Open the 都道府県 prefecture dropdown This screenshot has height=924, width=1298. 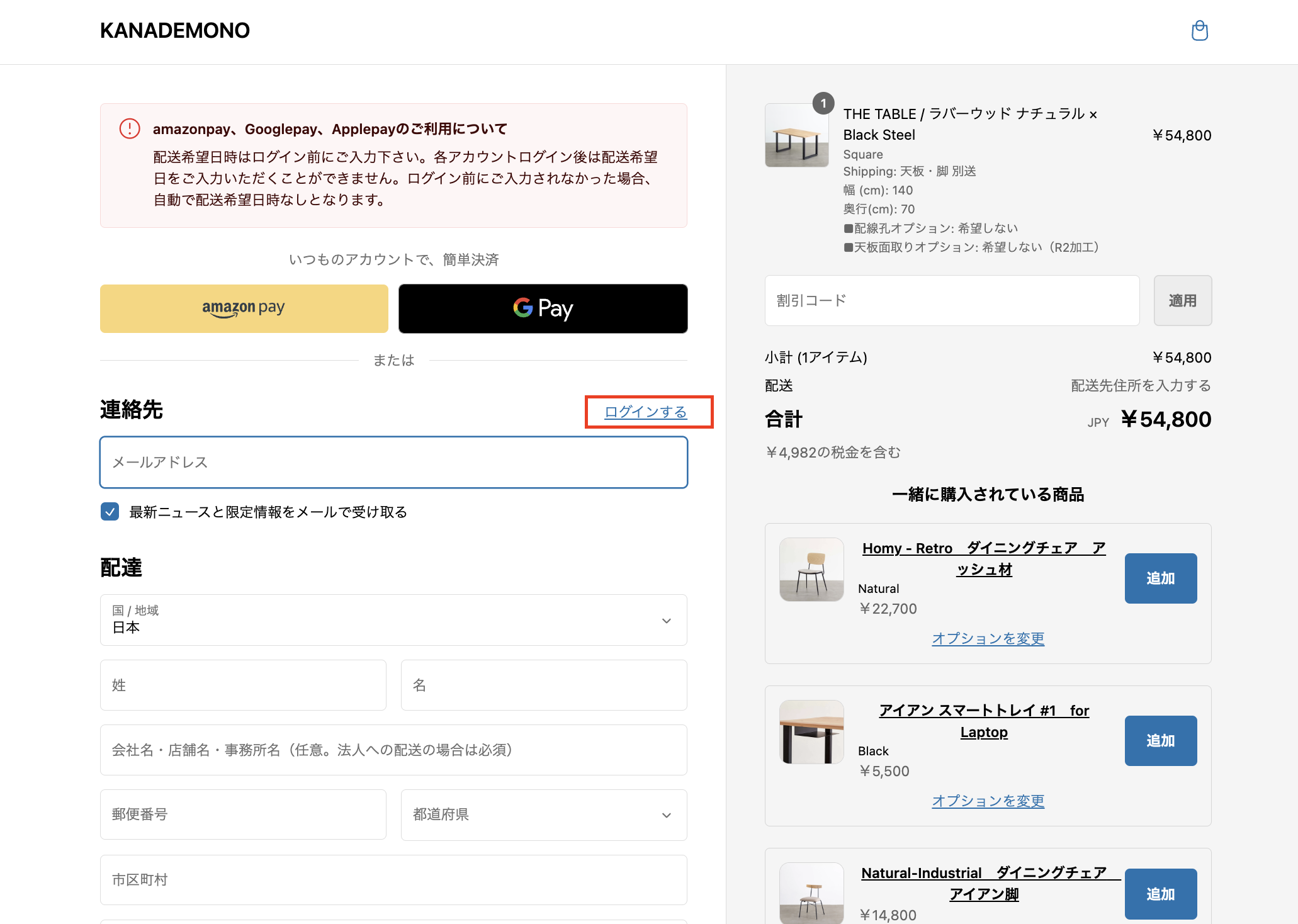(543, 815)
